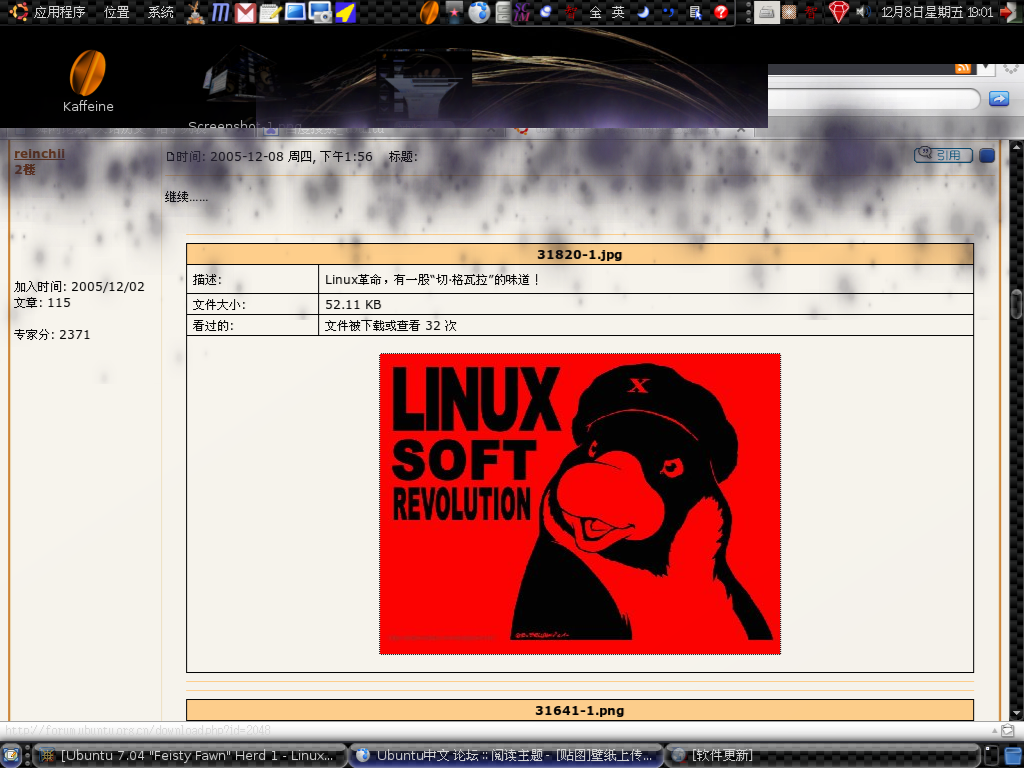Toggle full-width 全 character mode
Image resolution: width=1024 pixels, height=768 pixels.
click(595, 12)
